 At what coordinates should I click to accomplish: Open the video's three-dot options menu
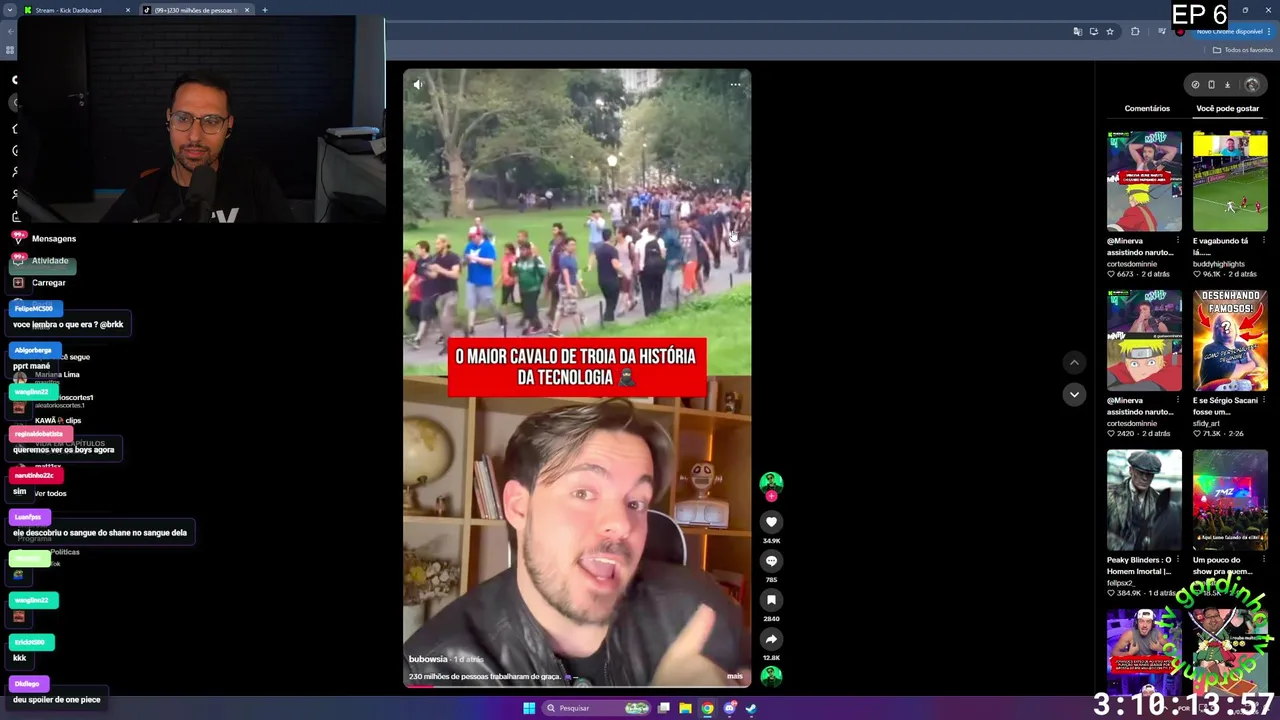[x=735, y=85]
